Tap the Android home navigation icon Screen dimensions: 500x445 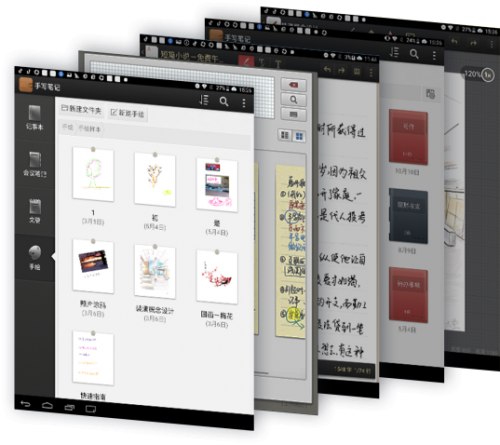pyautogui.click(x=47, y=405)
